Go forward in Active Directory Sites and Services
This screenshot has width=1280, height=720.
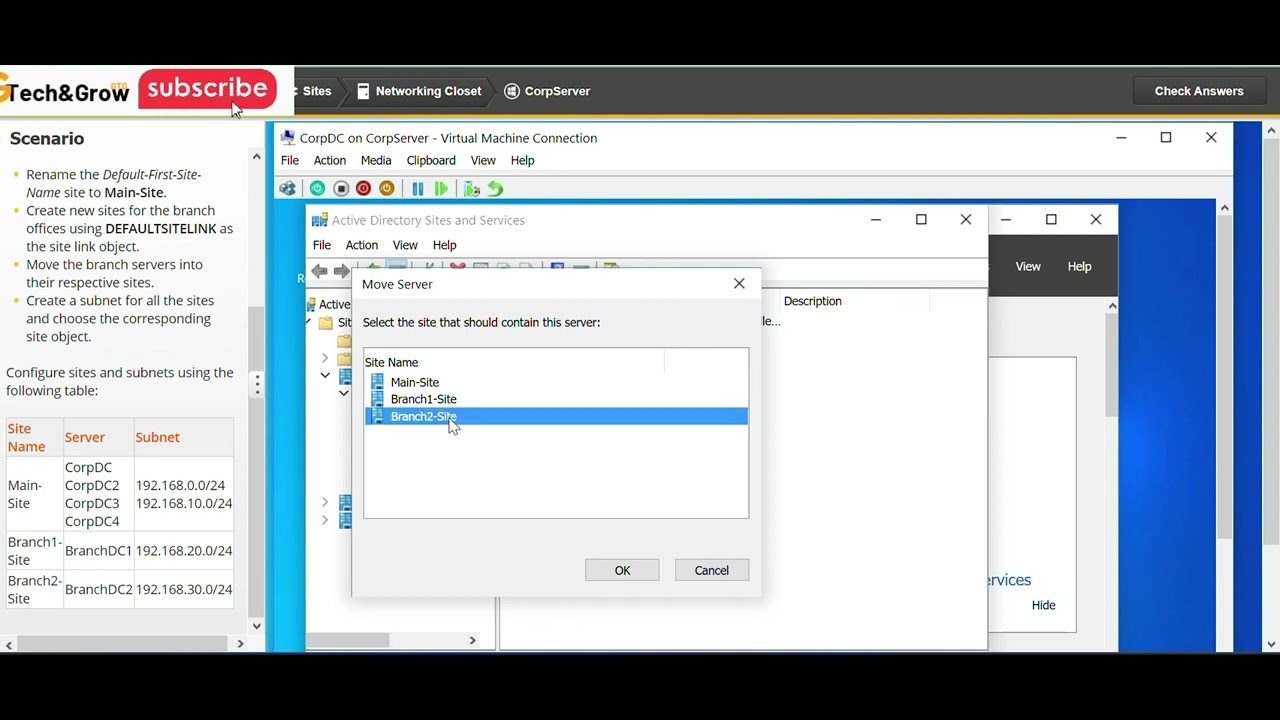pyautogui.click(x=342, y=271)
